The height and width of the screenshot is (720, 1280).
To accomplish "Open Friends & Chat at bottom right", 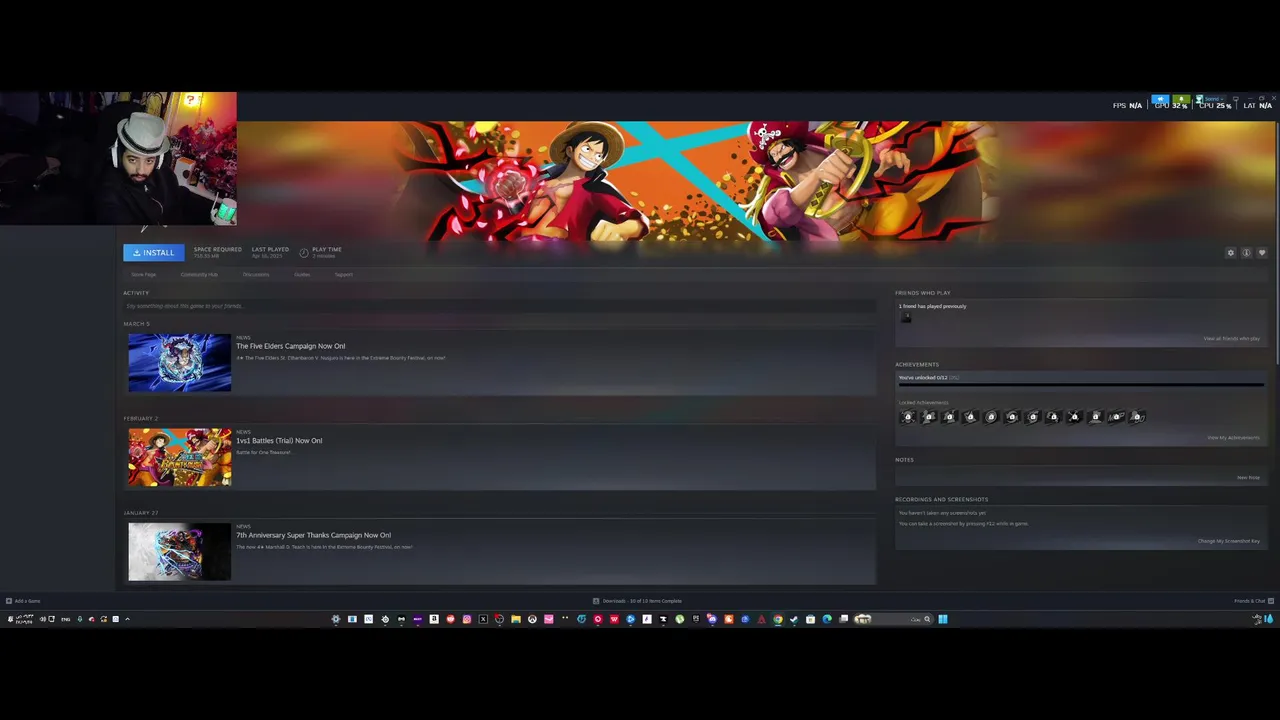I will click(1254, 601).
